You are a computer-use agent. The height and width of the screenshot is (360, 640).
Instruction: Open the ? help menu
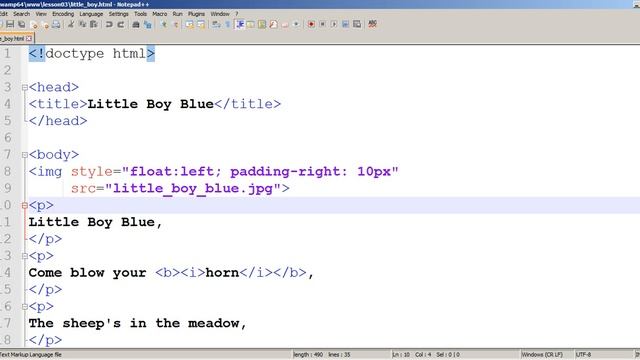[237, 14]
